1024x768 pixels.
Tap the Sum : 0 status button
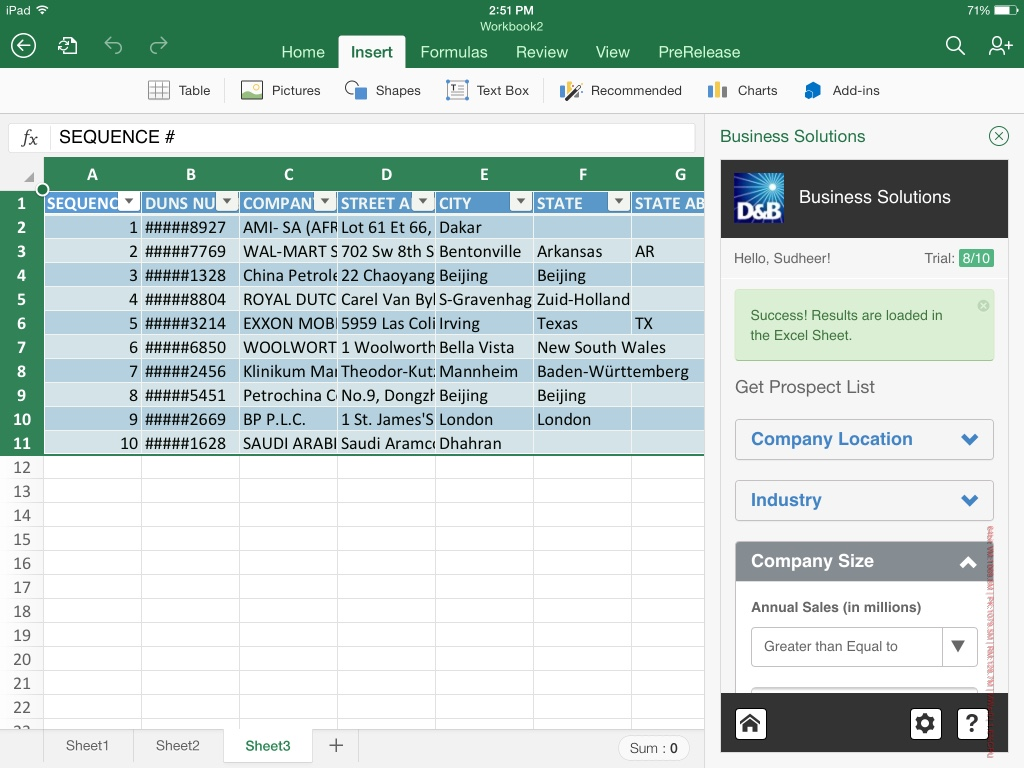click(653, 748)
